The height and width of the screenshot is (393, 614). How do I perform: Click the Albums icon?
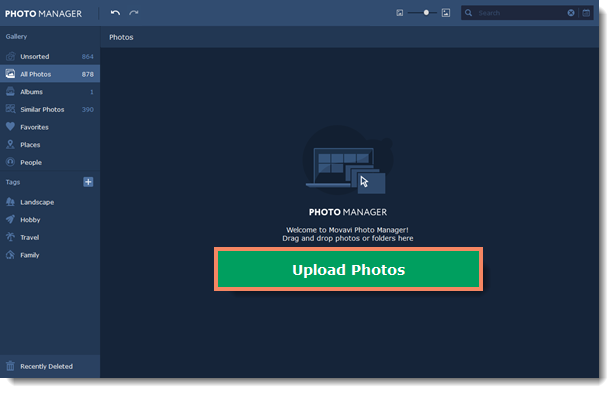click(11, 92)
